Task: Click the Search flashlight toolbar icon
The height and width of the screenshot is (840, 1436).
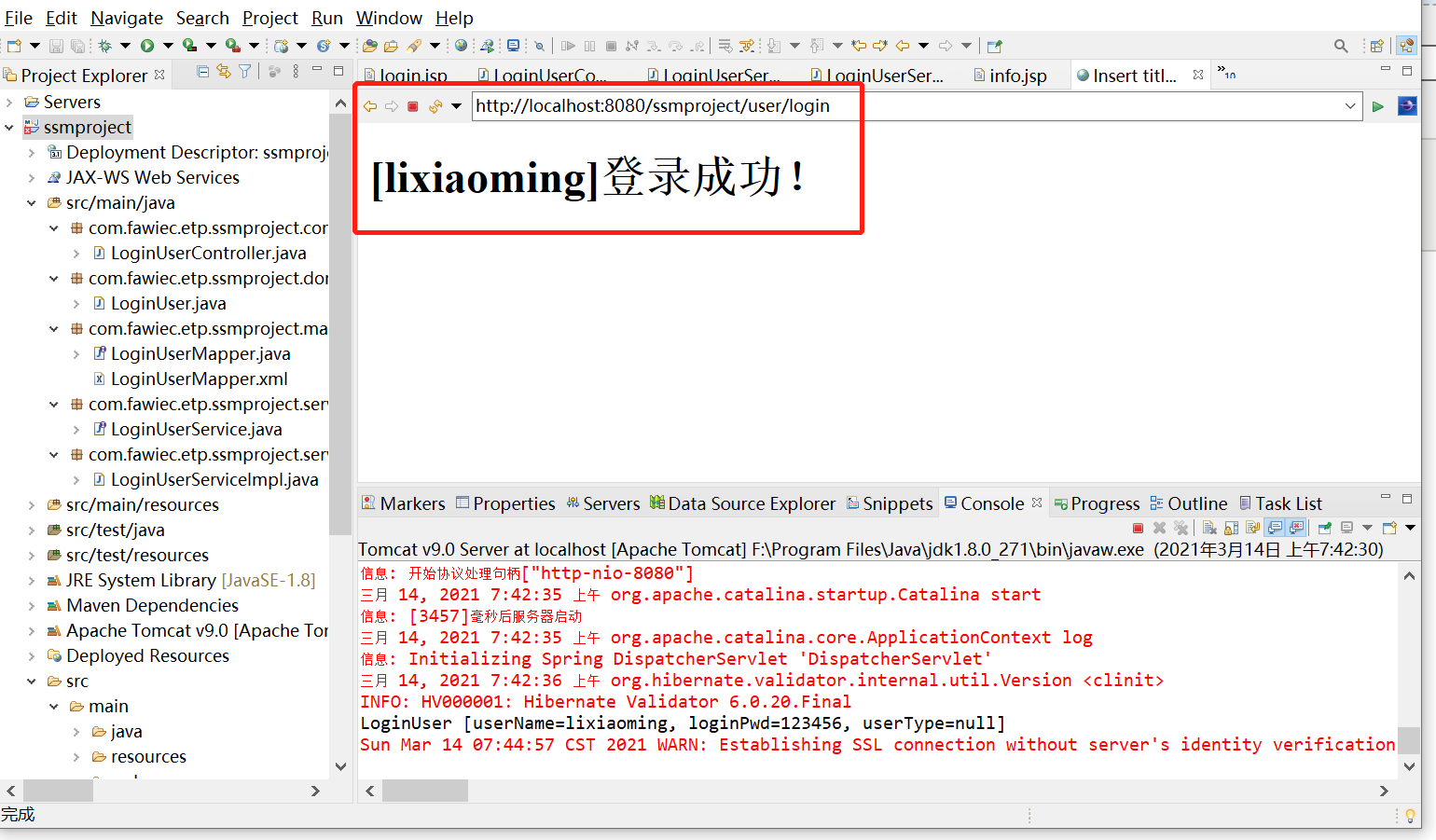Action: pyautogui.click(x=414, y=46)
